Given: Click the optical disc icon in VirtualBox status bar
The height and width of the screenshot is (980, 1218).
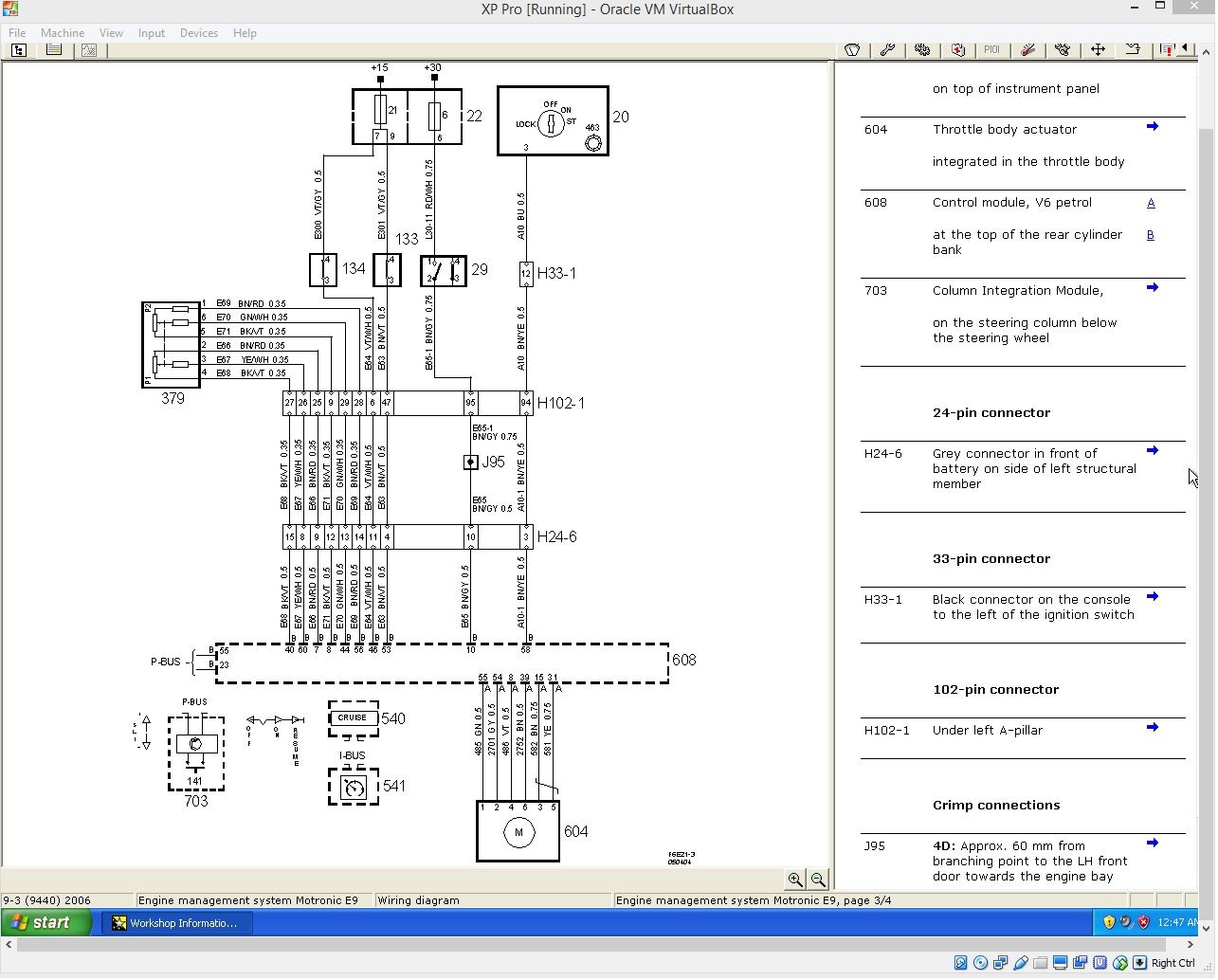Looking at the screenshot, I should pyautogui.click(x=979, y=962).
